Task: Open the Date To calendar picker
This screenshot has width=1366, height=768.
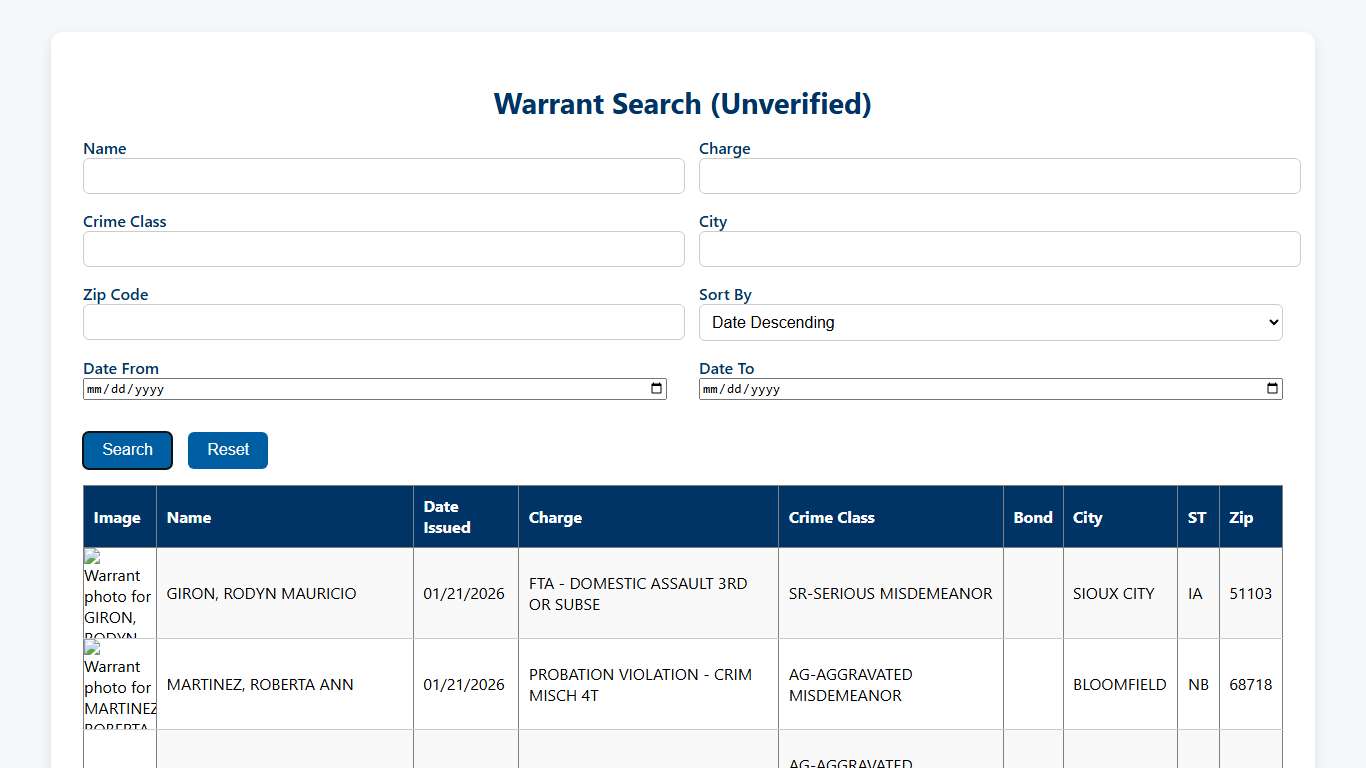Action: point(1271,388)
